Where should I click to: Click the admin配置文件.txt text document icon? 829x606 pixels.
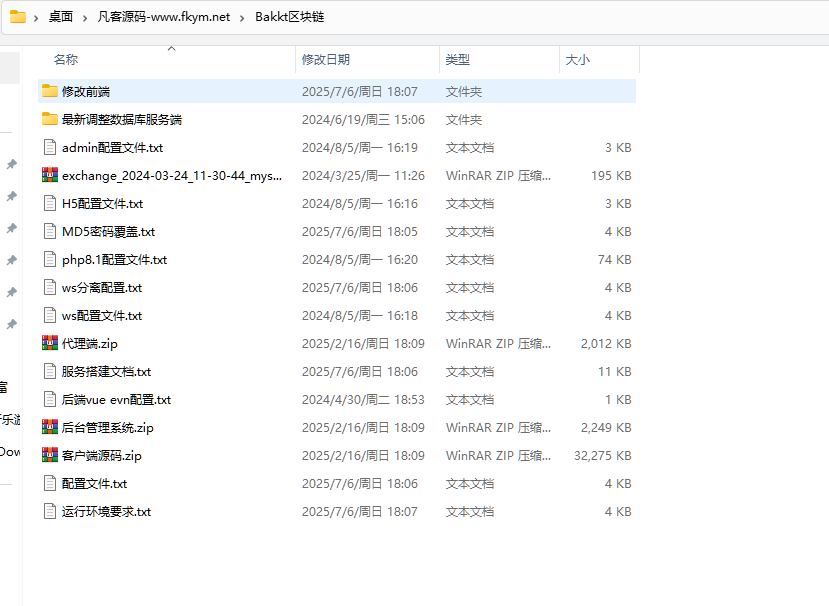tap(50, 147)
